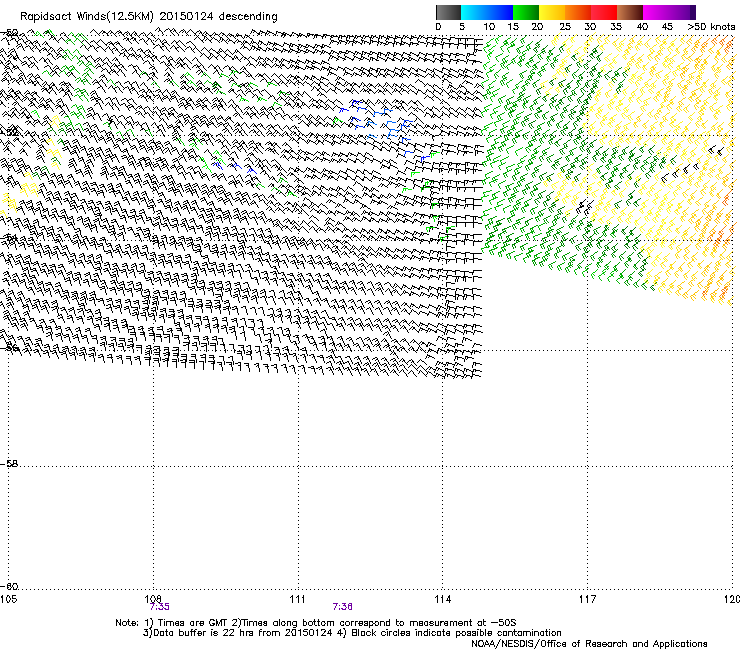The width and height of the screenshot is (740, 650).
Task: Click the longitude axis label '105'
Action: click(8, 599)
